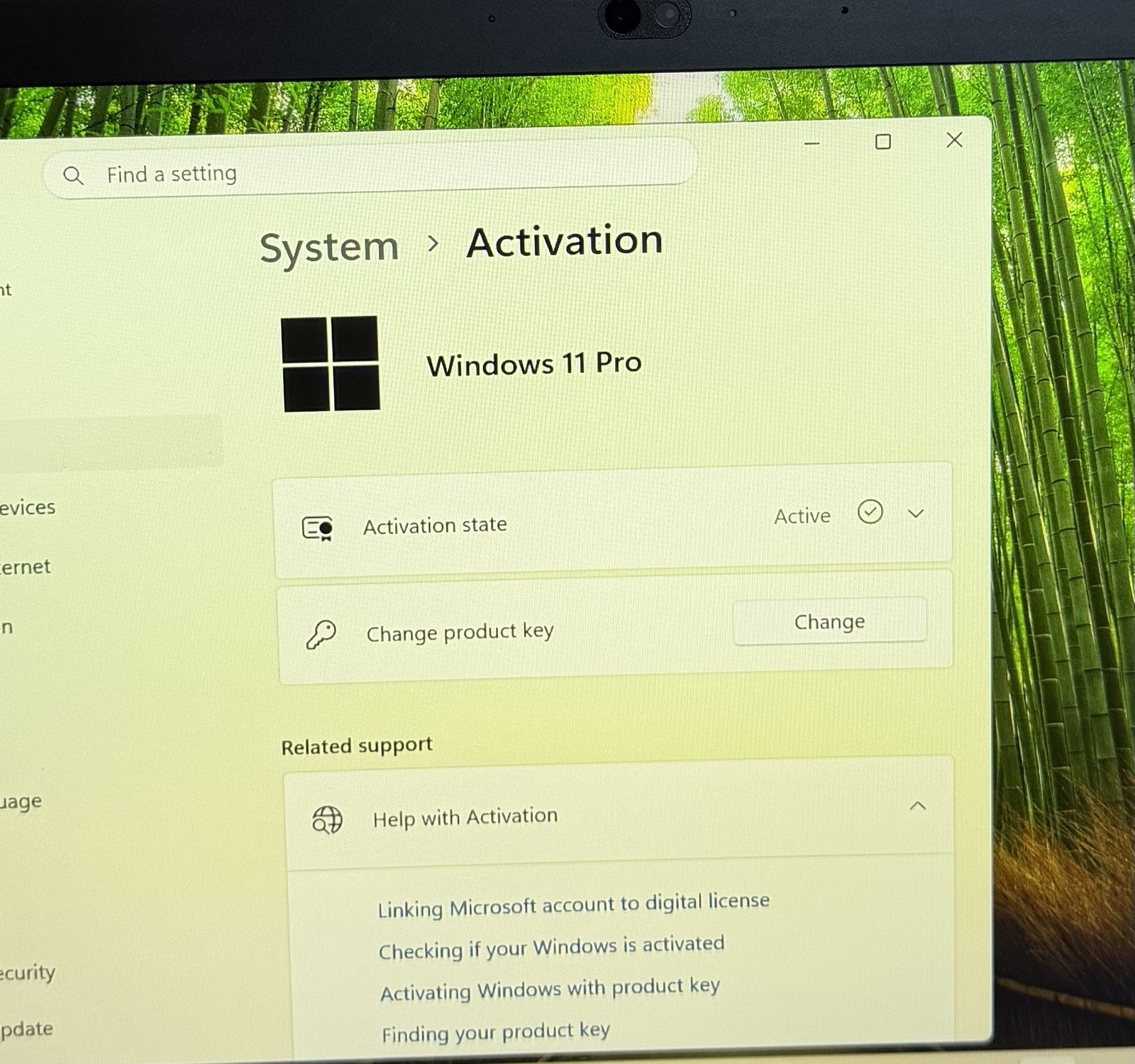Go back to System breadcrumb
This screenshot has width=1135, height=1064.
pos(329,248)
